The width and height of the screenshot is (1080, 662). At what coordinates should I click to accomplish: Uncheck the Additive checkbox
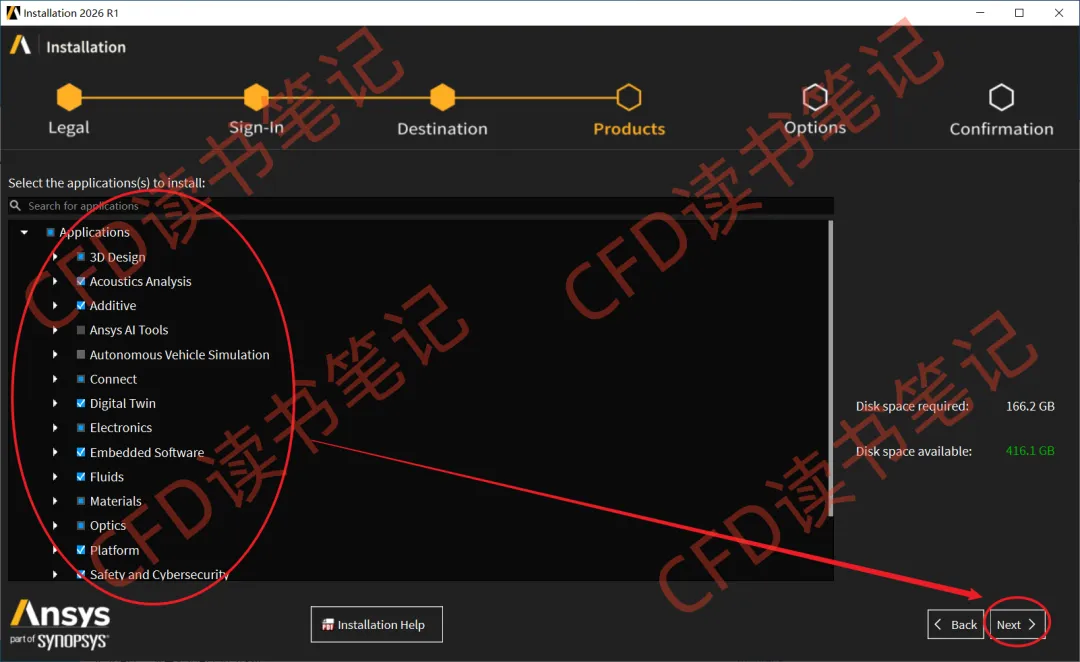pyautogui.click(x=81, y=305)
